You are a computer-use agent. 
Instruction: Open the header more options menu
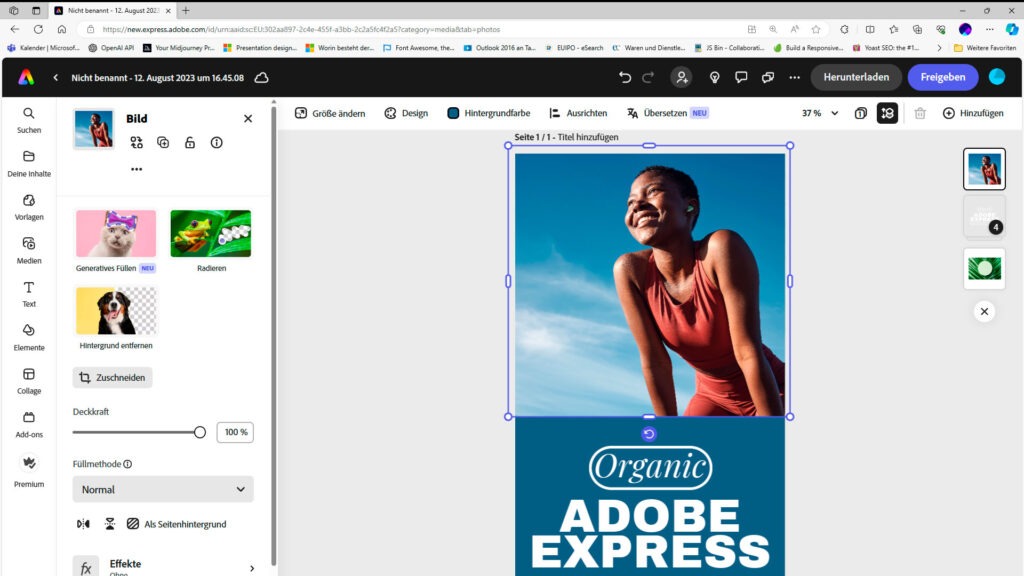(x=794, y=77)
